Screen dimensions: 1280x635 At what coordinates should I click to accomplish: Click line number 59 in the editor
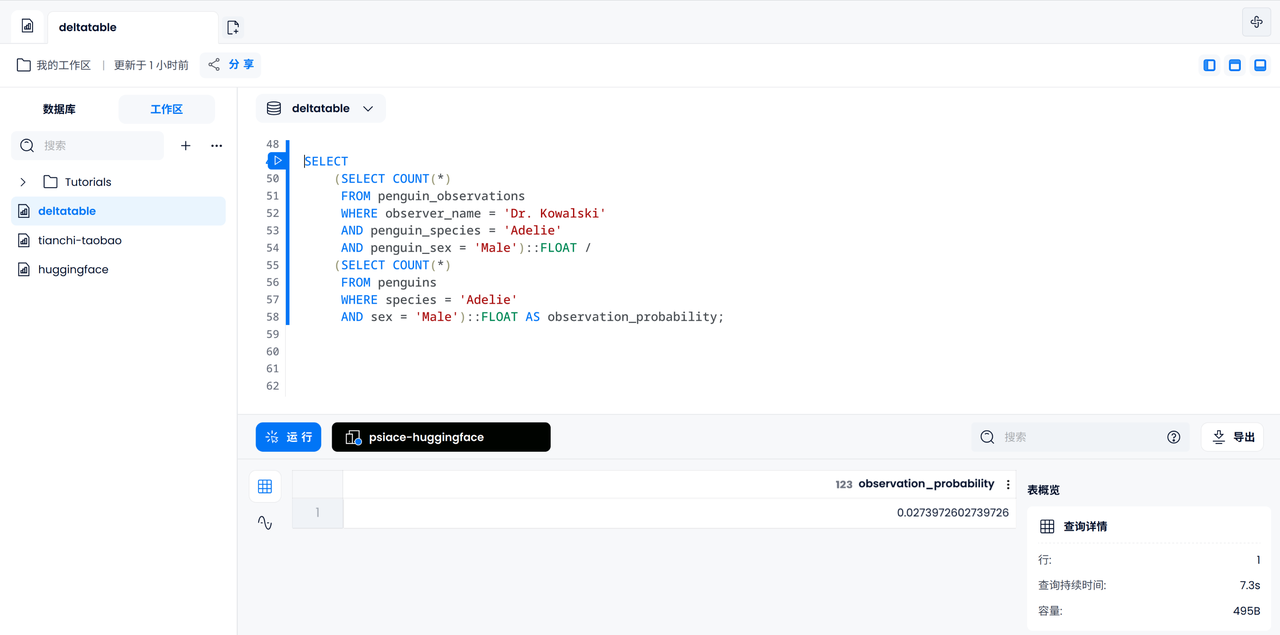pos(272,334)
